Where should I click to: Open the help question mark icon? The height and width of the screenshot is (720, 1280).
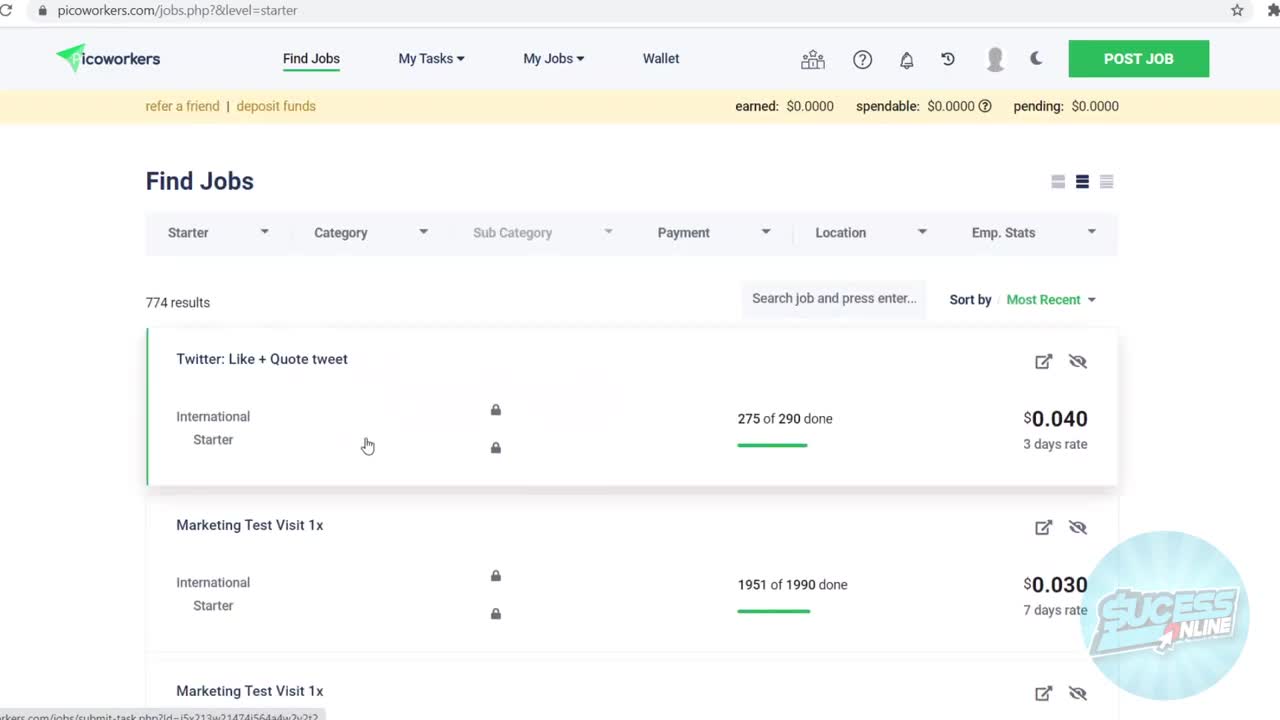point(862,60)
